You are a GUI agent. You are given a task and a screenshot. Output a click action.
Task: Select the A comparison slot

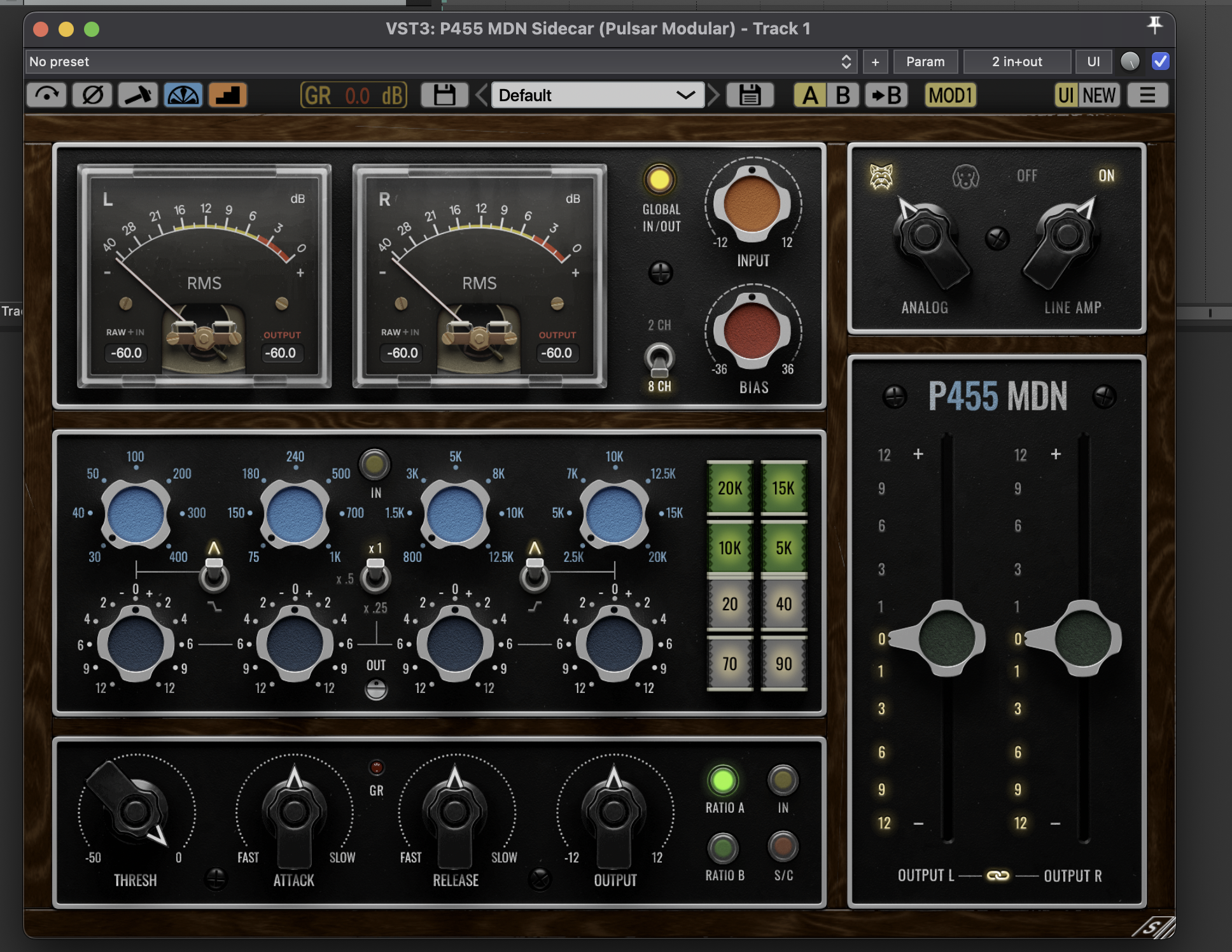click(809, 95)
